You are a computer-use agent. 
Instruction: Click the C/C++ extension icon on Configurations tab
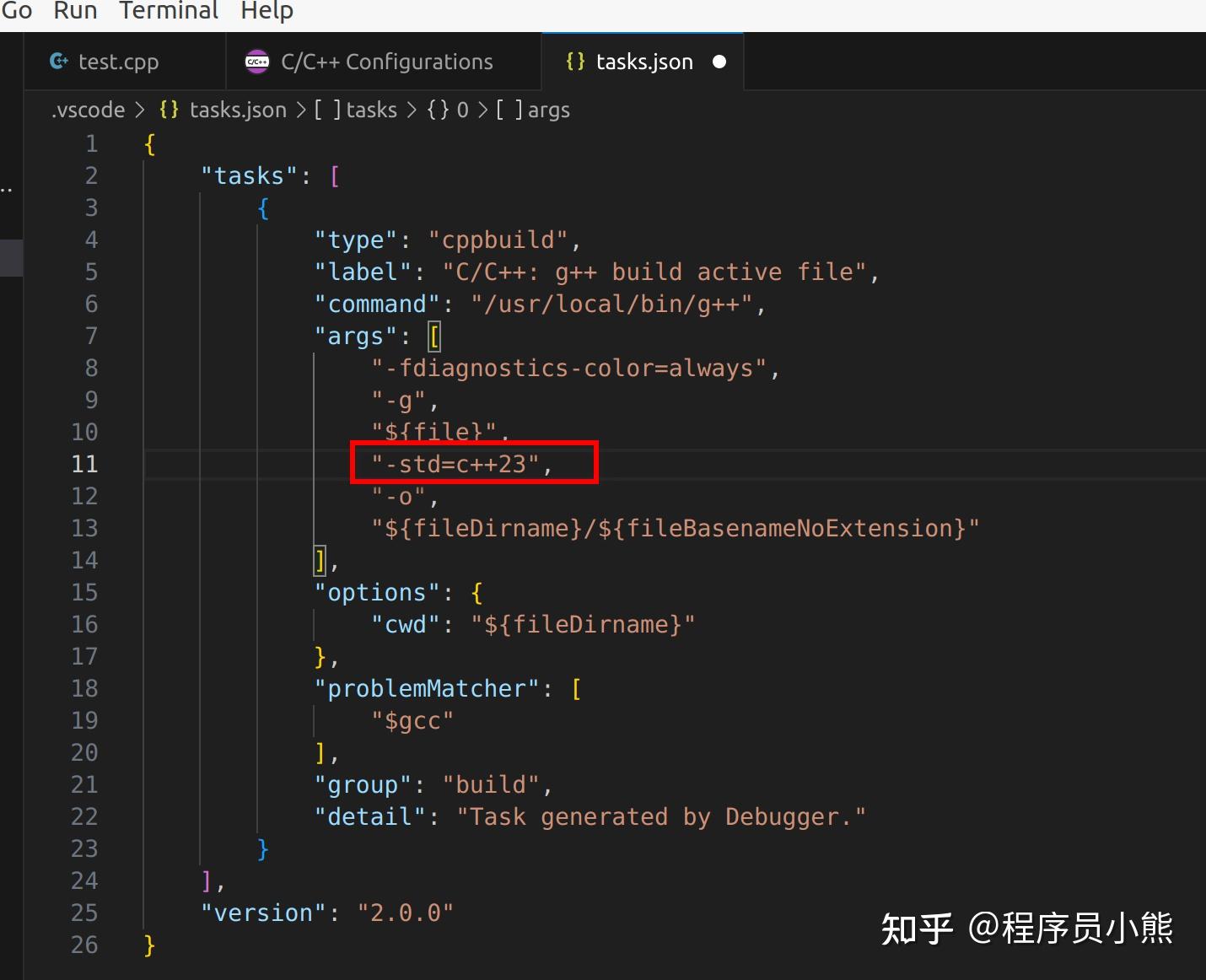pos(256,61)
